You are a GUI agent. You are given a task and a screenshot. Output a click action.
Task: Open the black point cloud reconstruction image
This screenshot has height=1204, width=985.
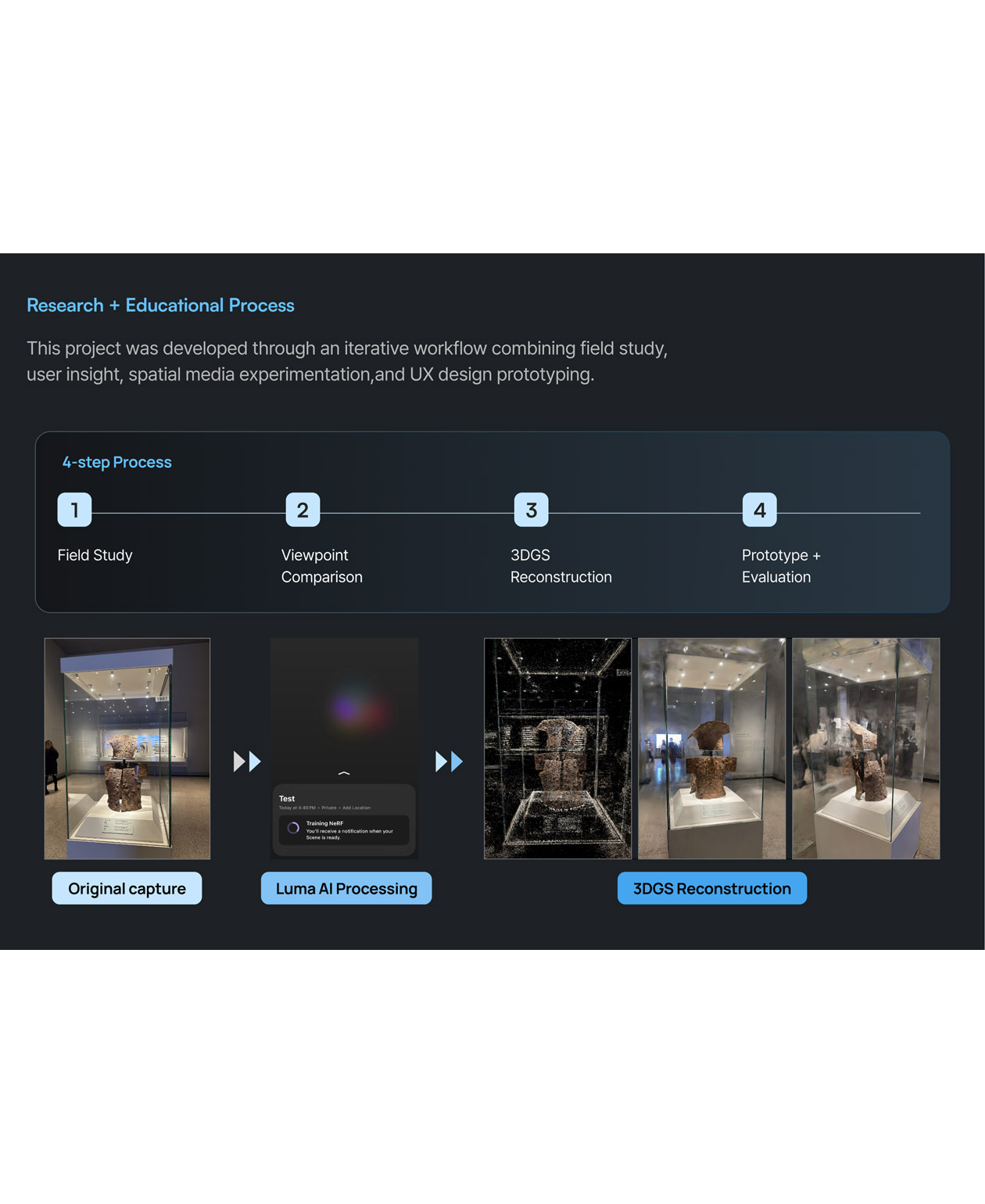tap(557, 748)
